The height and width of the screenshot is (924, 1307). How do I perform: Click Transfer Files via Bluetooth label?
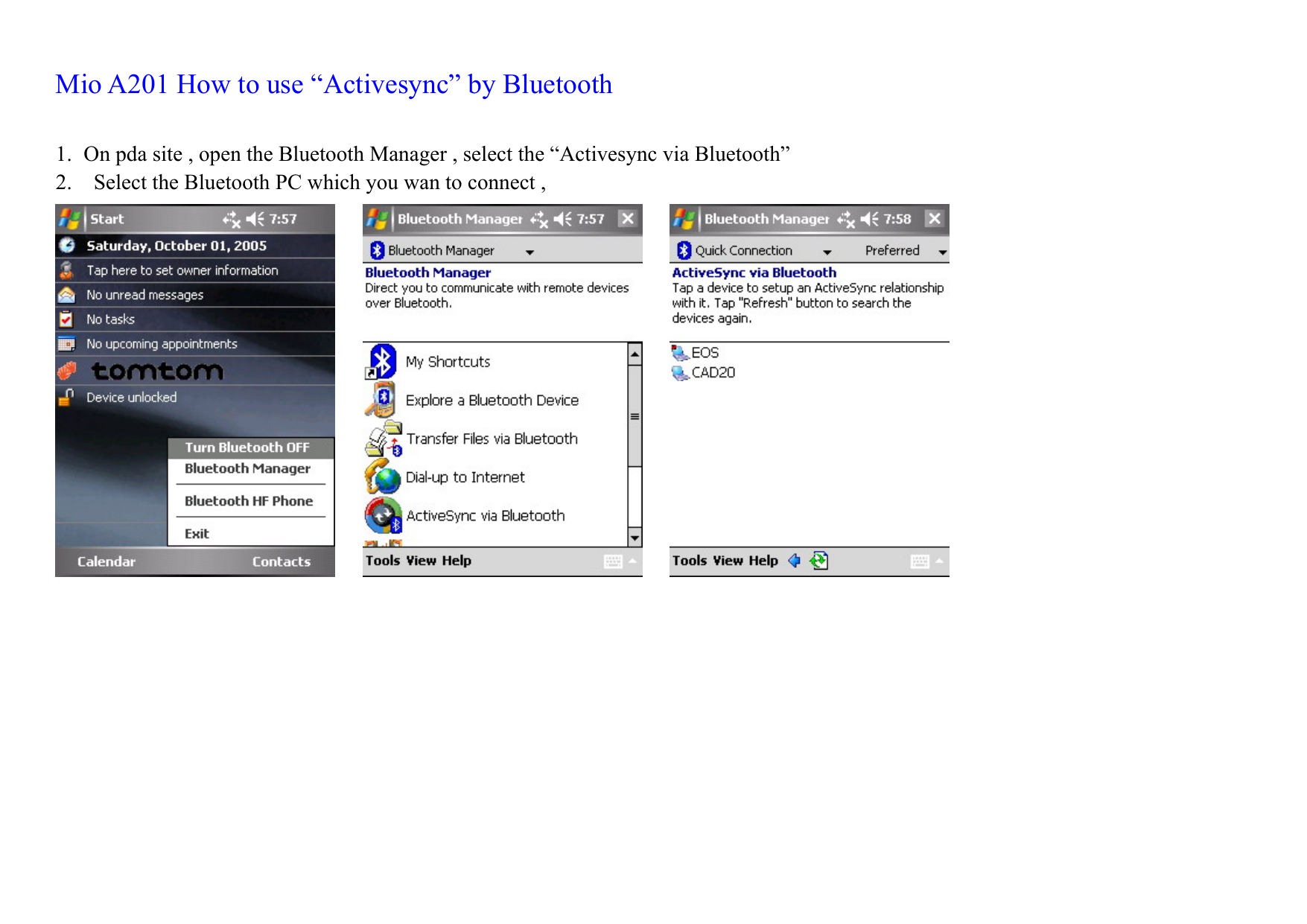pyautogui.click(x=492, y=439)
